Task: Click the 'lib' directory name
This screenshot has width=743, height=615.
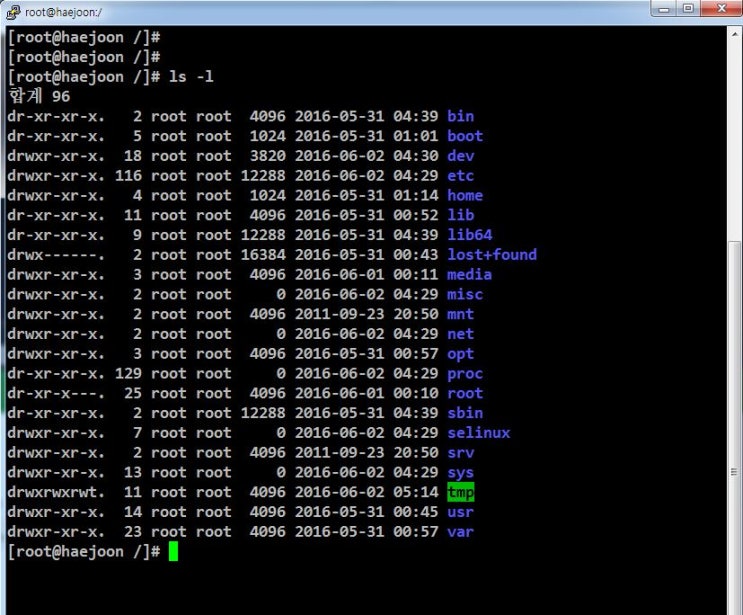Action: tap(461, 215)
